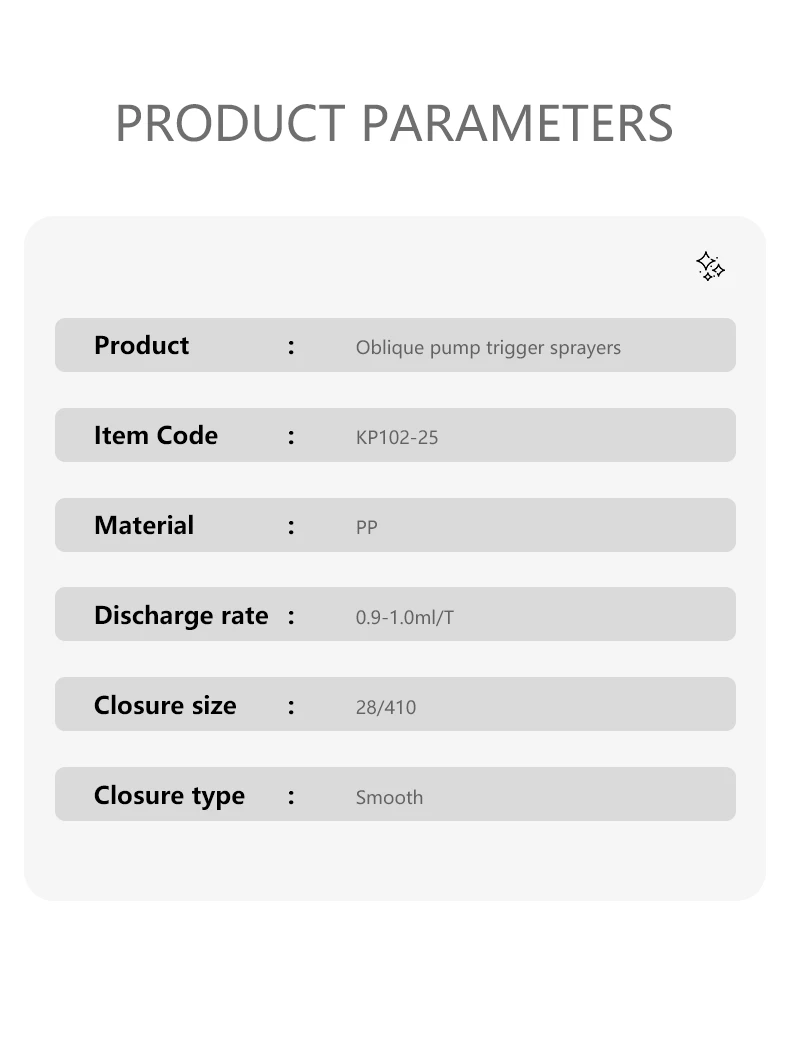Click the colon in the Item Code row
Viewport: 790px width, 1046px height.
click(291, 437)
